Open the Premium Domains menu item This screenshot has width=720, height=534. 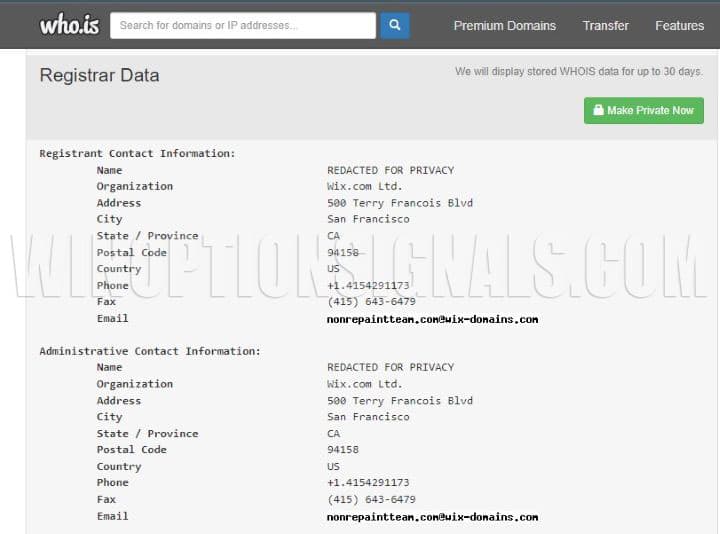(504, 25)
